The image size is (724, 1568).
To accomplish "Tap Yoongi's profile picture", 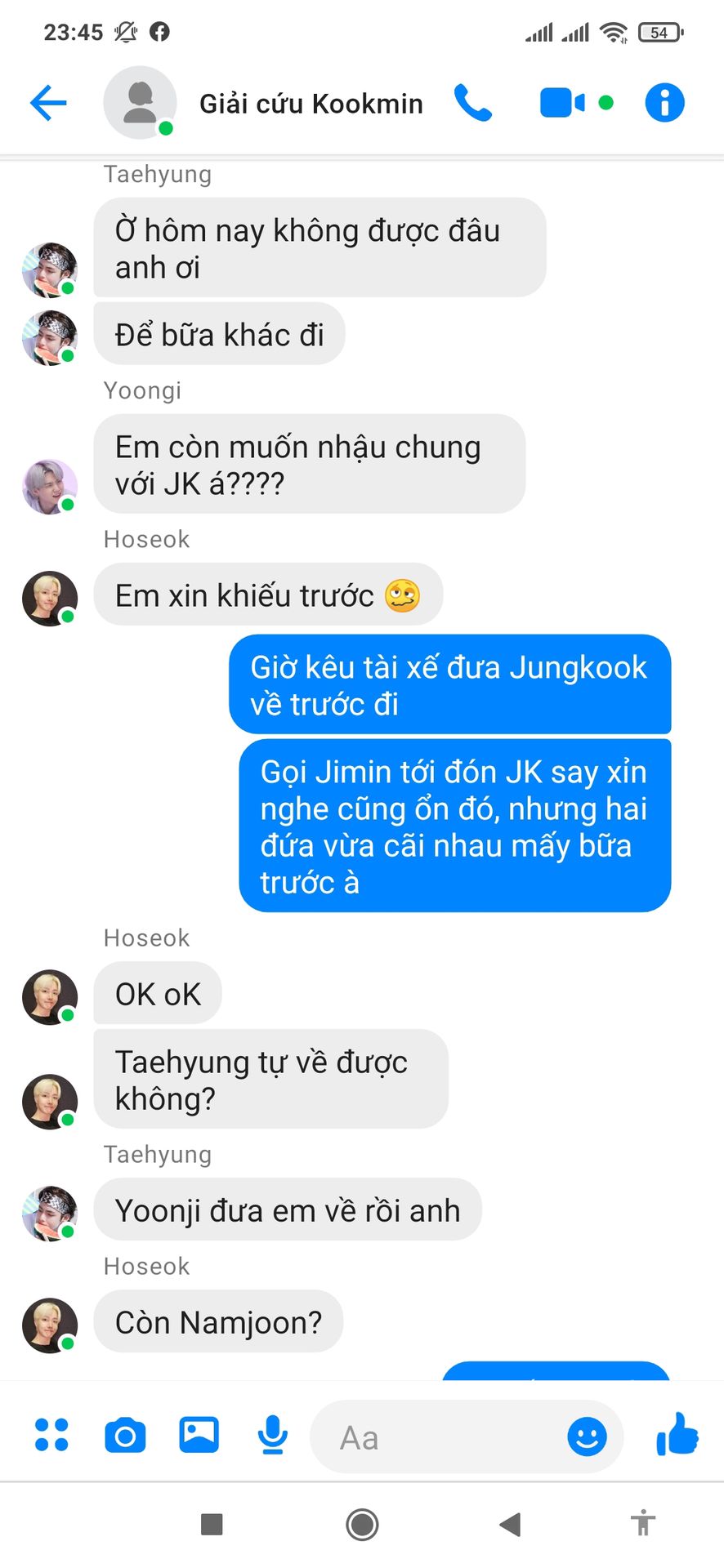I will coord(49,487).
